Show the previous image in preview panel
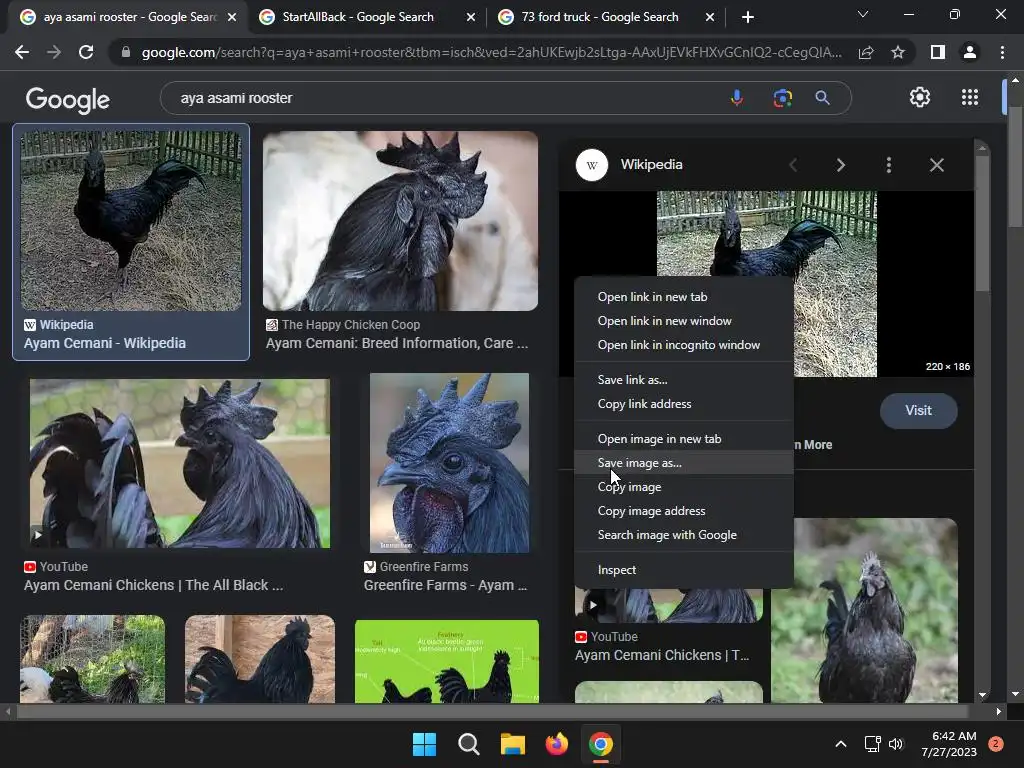Screen dimensions: 1024x768 pos(793,165)
